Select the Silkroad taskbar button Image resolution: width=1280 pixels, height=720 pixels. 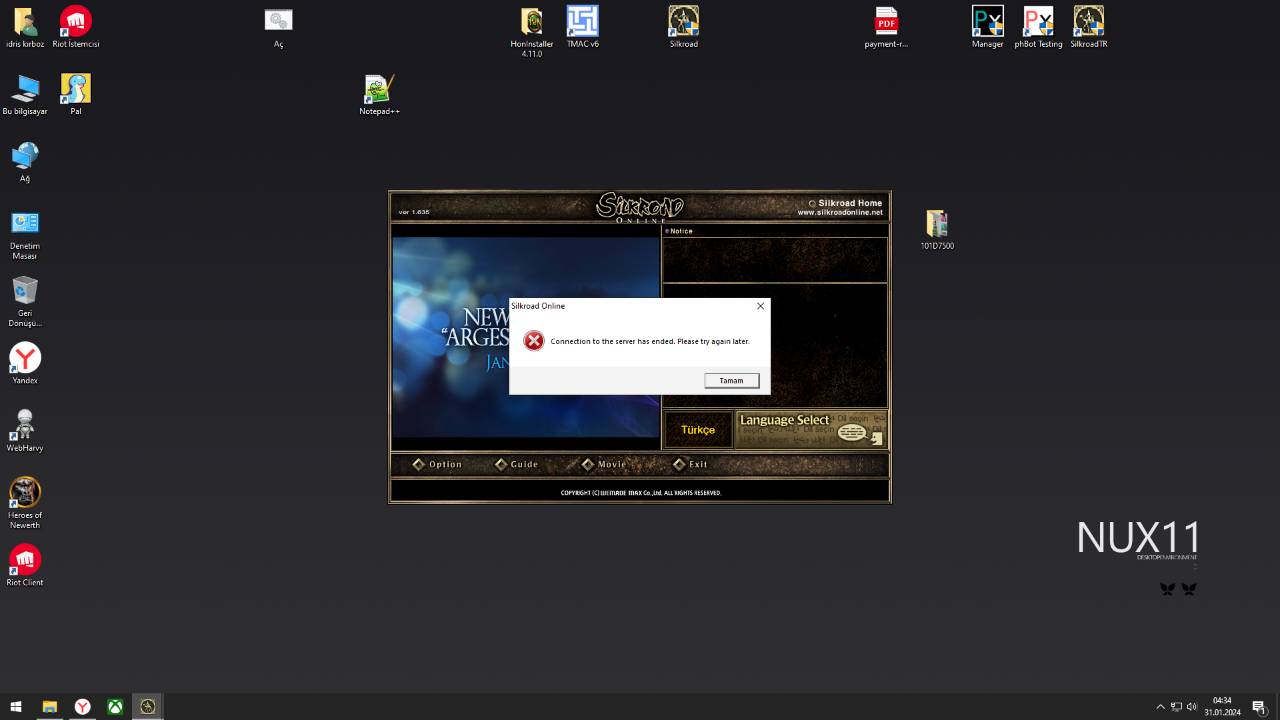[x=147, y=706]
